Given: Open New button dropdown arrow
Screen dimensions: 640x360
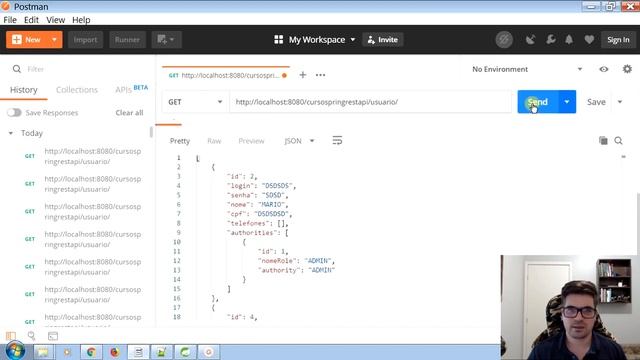Looking at the screenshot, I should point(54,40).
